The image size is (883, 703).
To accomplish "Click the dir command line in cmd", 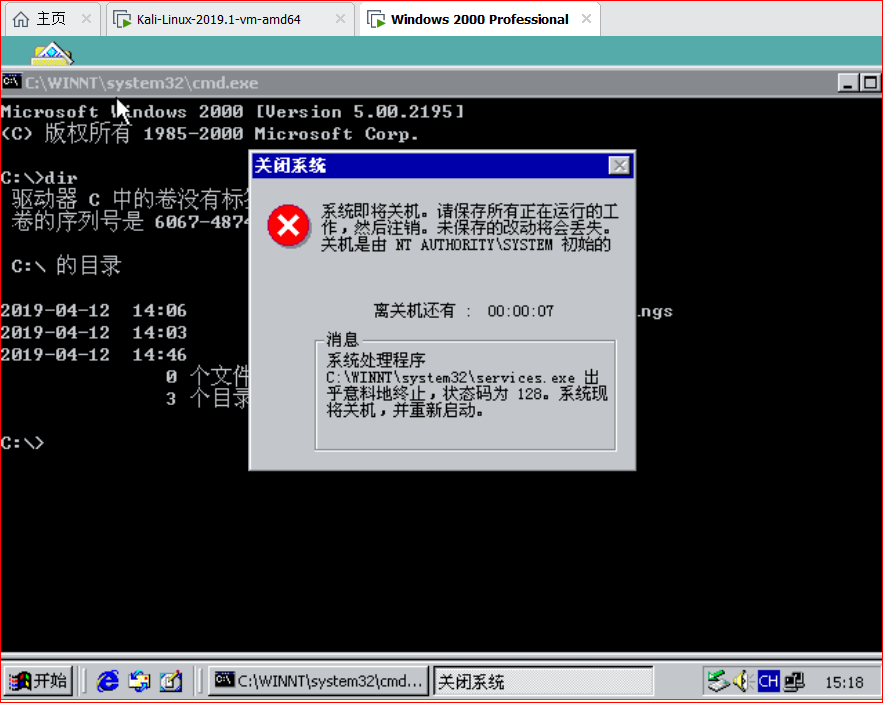I will [x=39, y=178].
